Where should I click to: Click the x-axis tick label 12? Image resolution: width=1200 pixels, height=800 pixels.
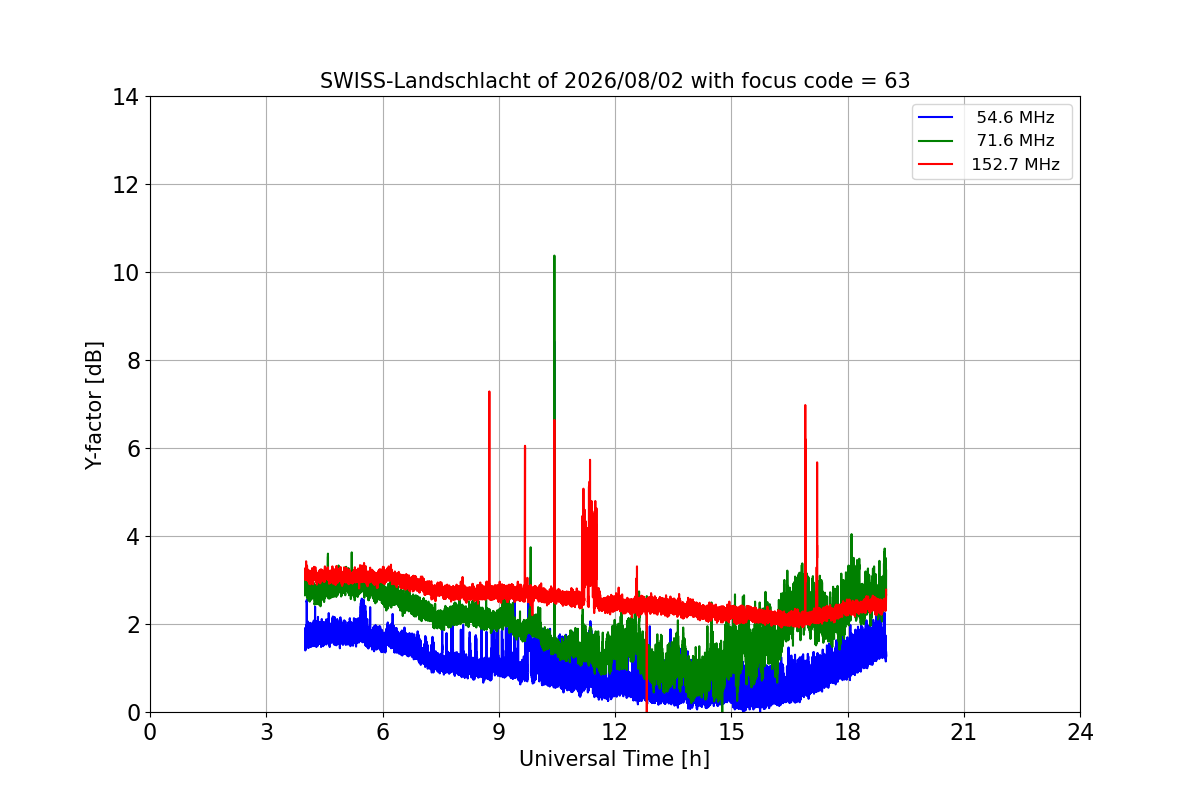pyautogui.click(x=615, y=733)
